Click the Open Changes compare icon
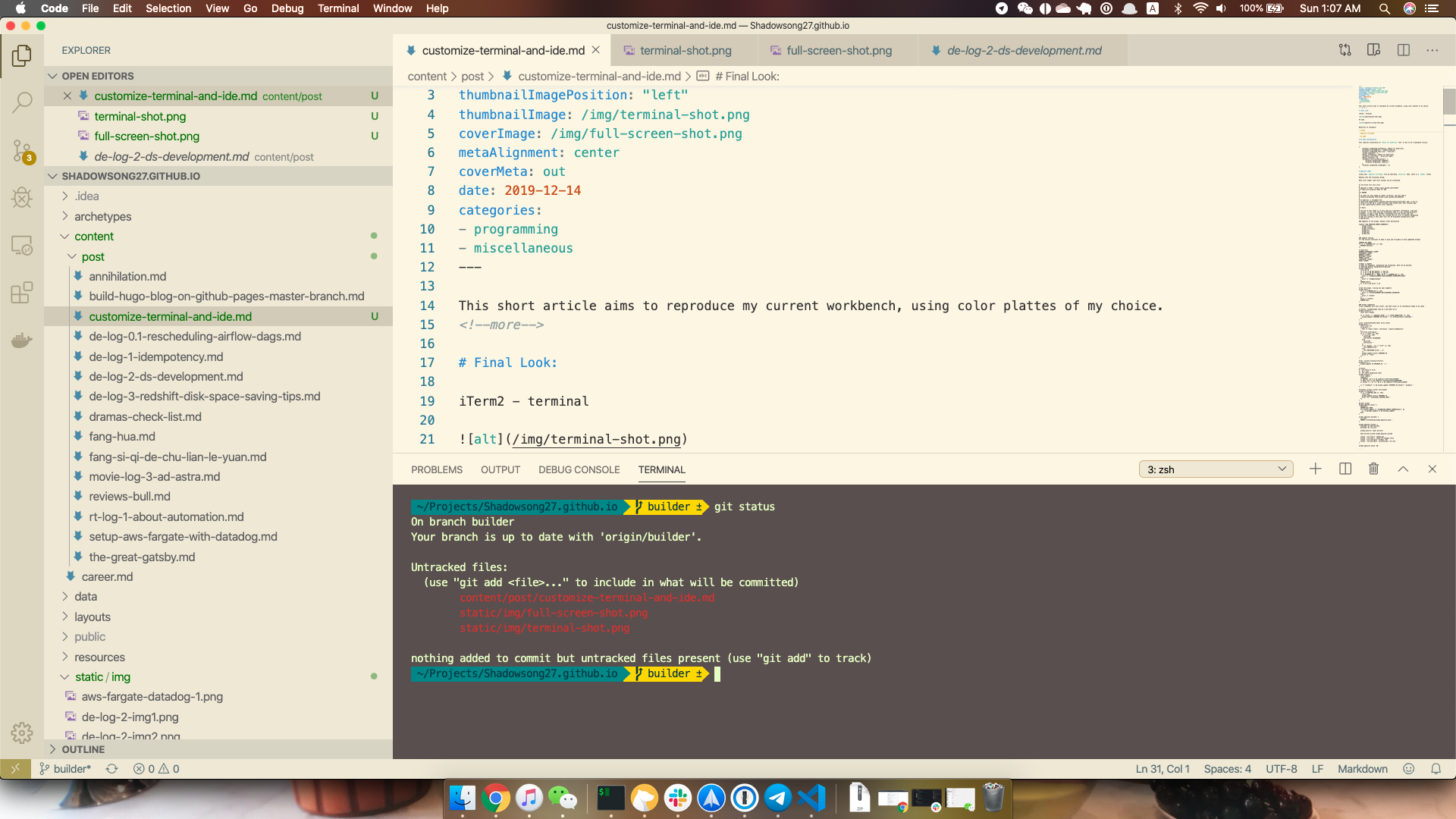The width and height of the screenshot is (1456, 819). 1345,50
